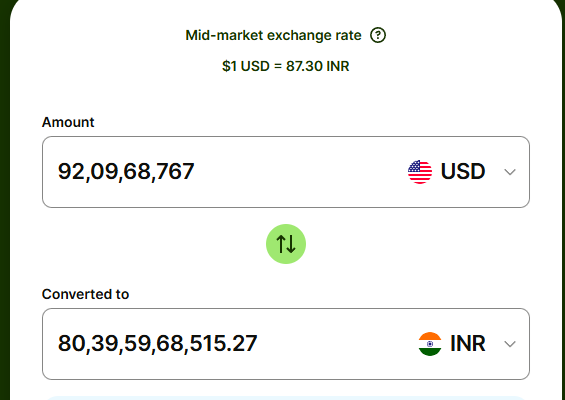Image resolution: width=565 pixels, height=400 pixels.
Task: Click the light blue banner below INR box
Action: 286,398
